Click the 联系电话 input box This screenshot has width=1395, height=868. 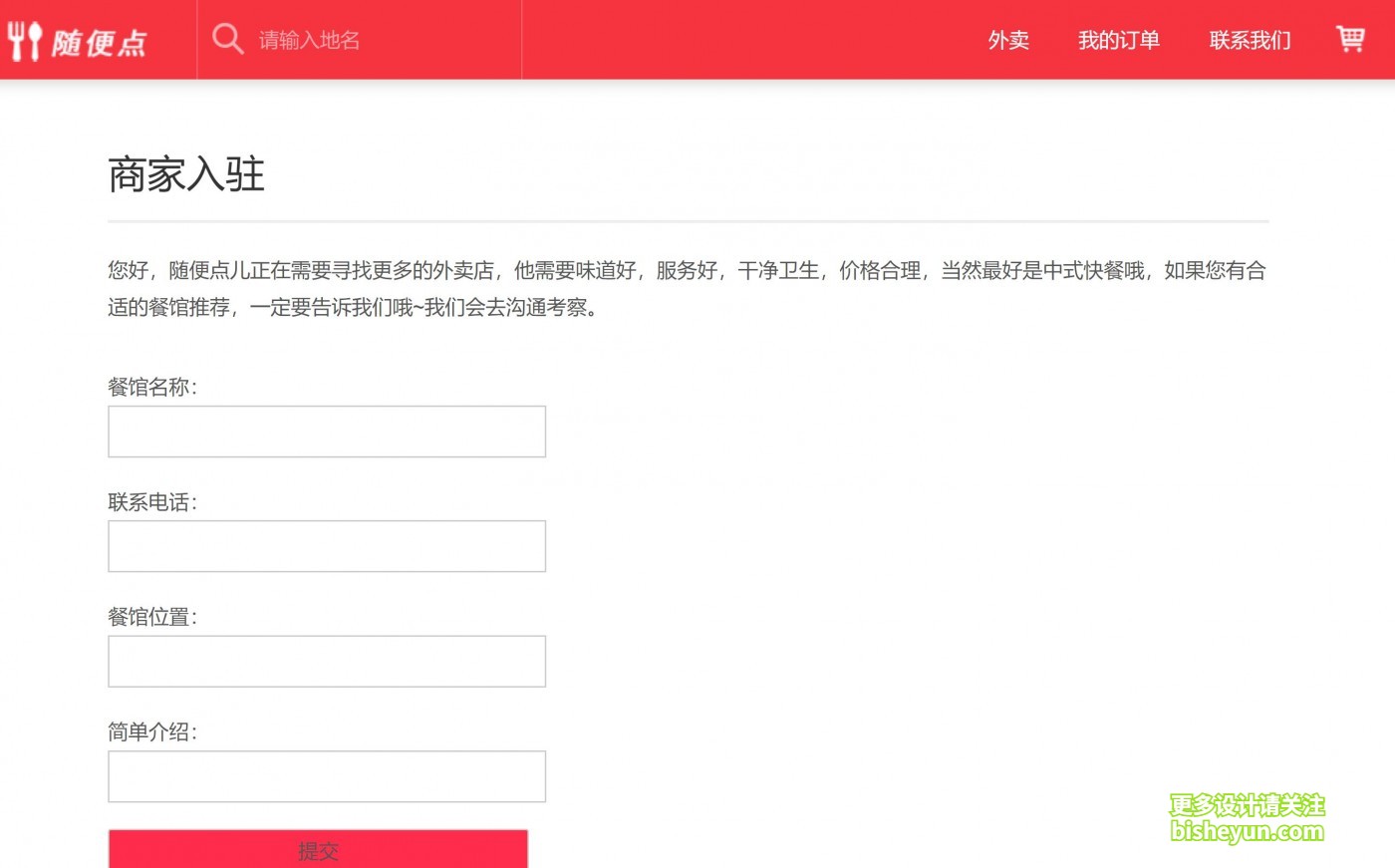pyautogui.click(x=327, y=546)
